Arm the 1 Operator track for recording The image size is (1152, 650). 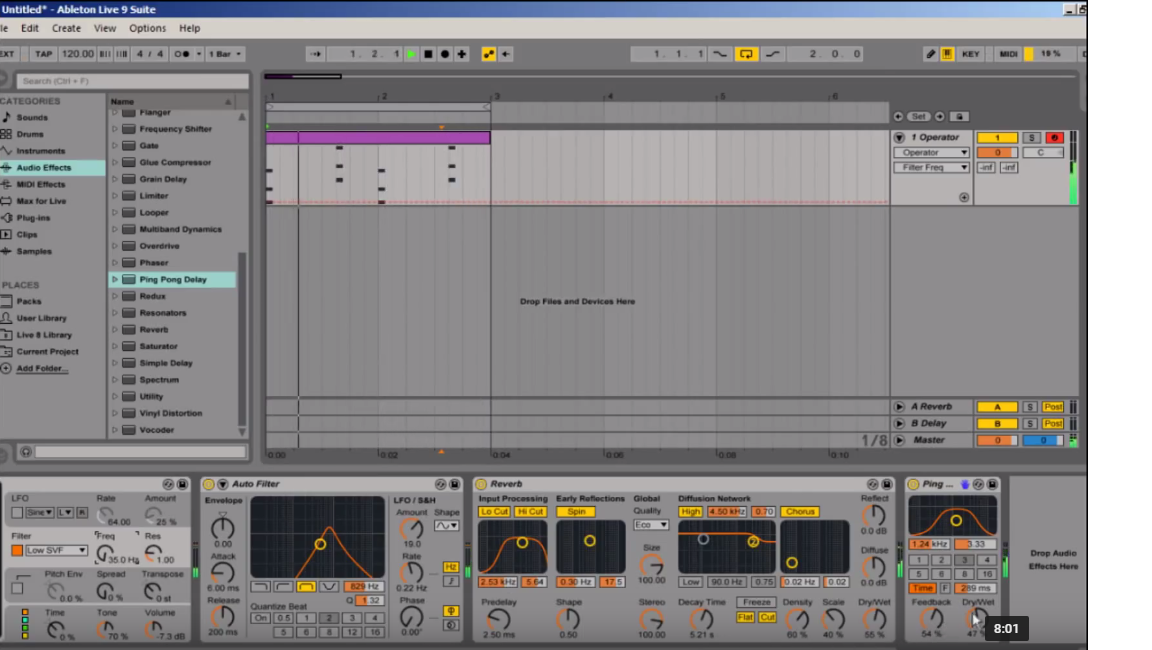point(1054,137)
